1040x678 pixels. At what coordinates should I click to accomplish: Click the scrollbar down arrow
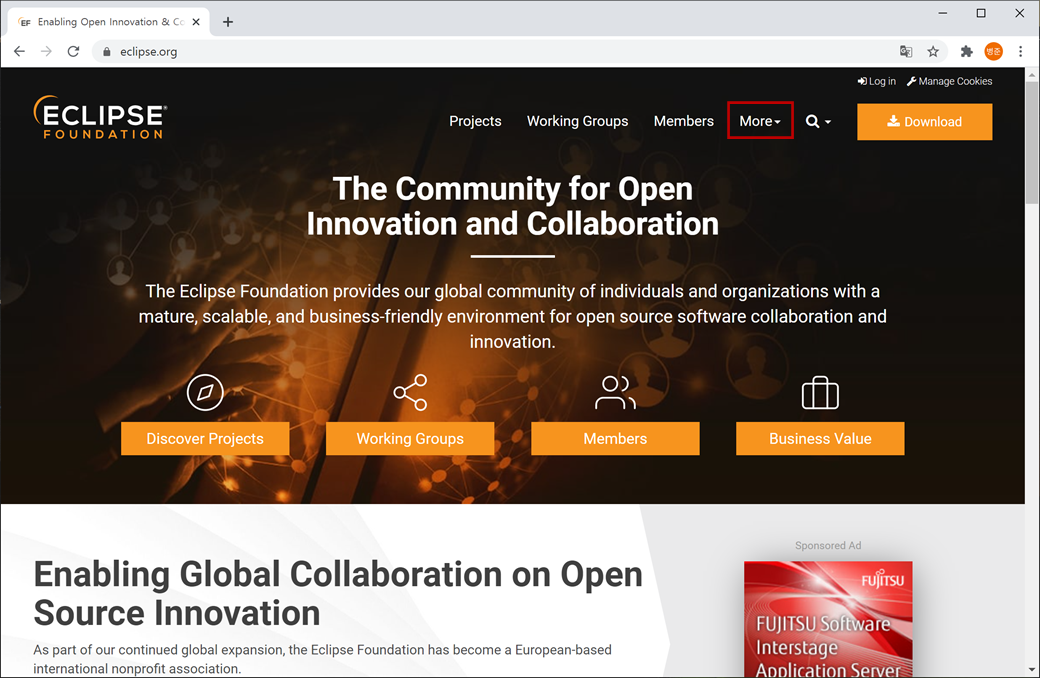[1032, 670]
